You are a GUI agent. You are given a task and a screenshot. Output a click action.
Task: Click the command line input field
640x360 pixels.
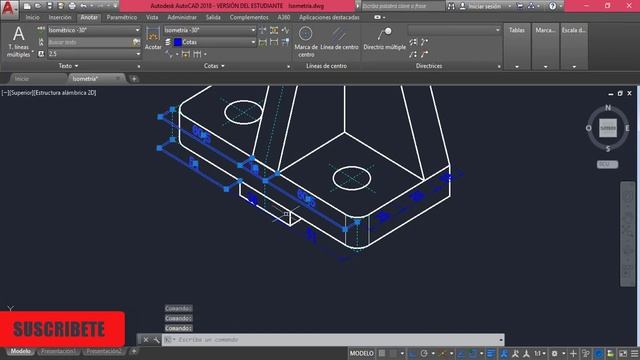coord(333,340)
